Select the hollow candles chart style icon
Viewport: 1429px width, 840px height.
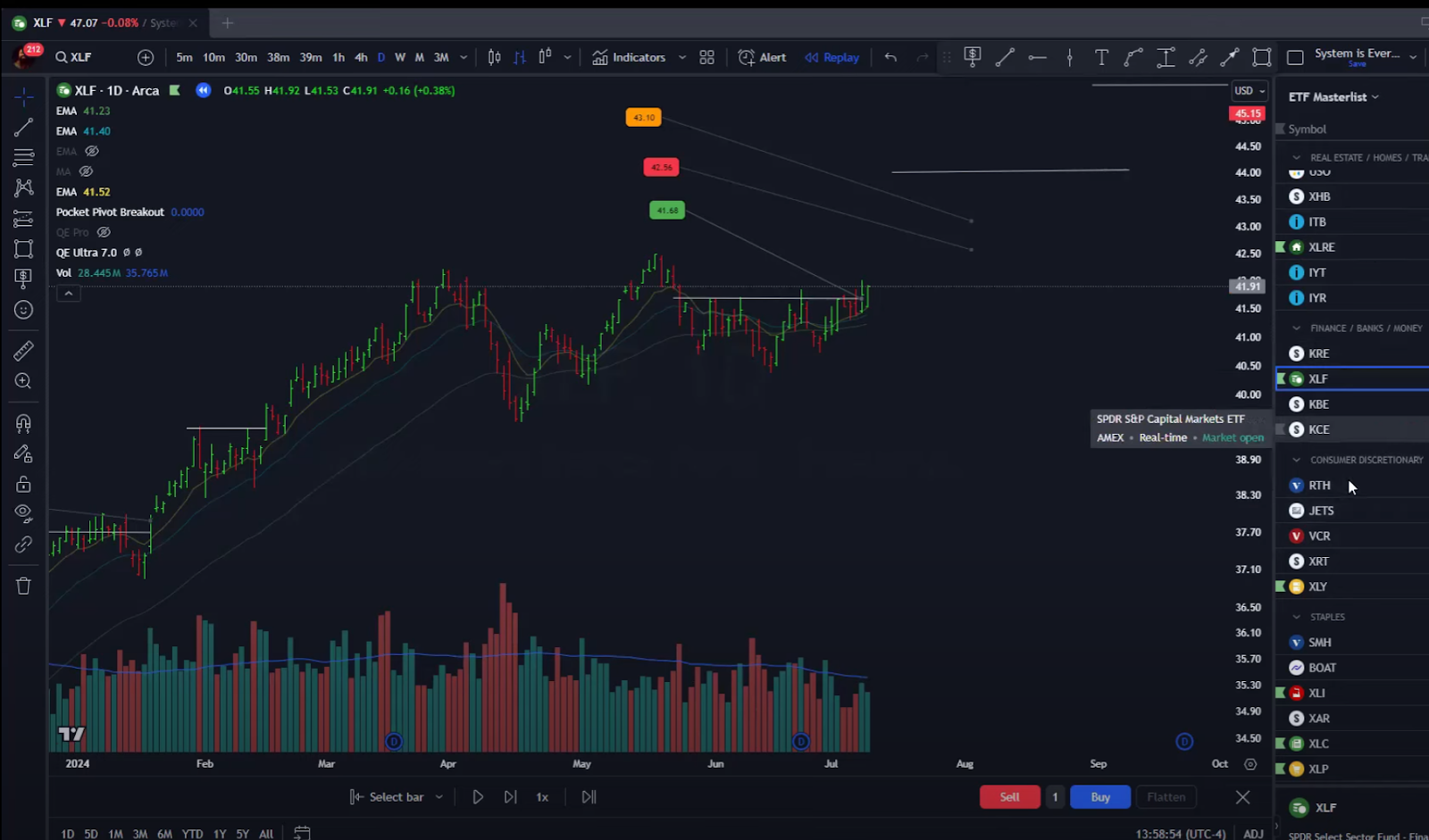545,57
